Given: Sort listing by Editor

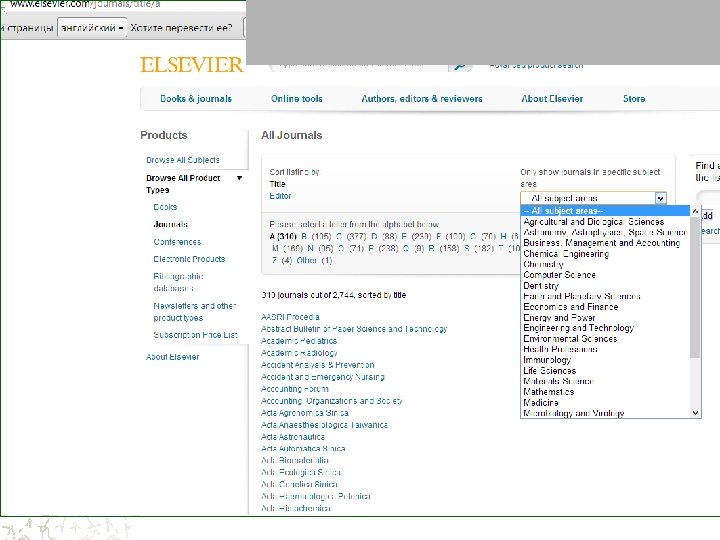Looking at the screenshot, I should point(280,196).
